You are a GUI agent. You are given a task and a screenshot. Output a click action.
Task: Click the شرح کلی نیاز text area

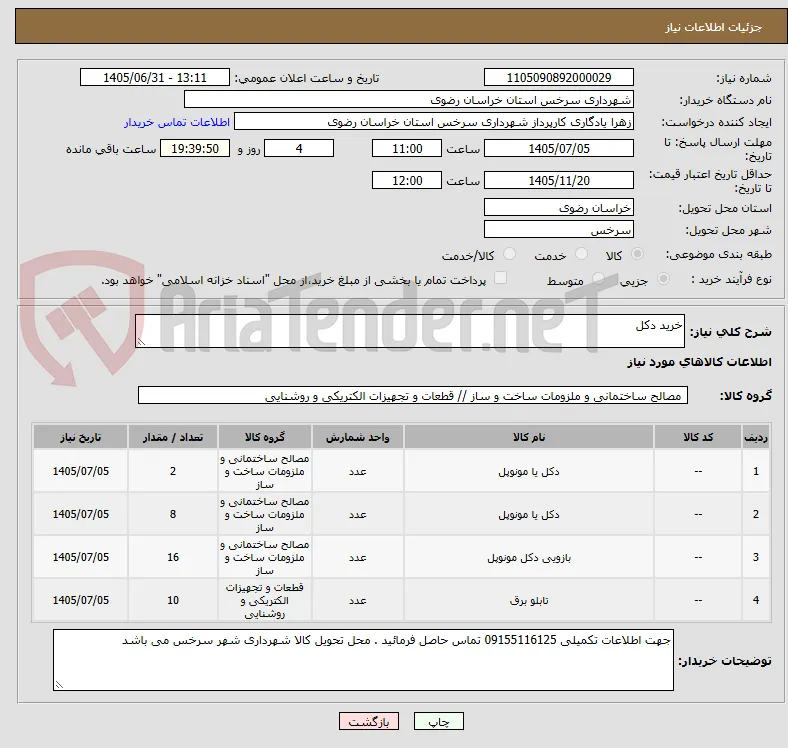click(410, 331)
